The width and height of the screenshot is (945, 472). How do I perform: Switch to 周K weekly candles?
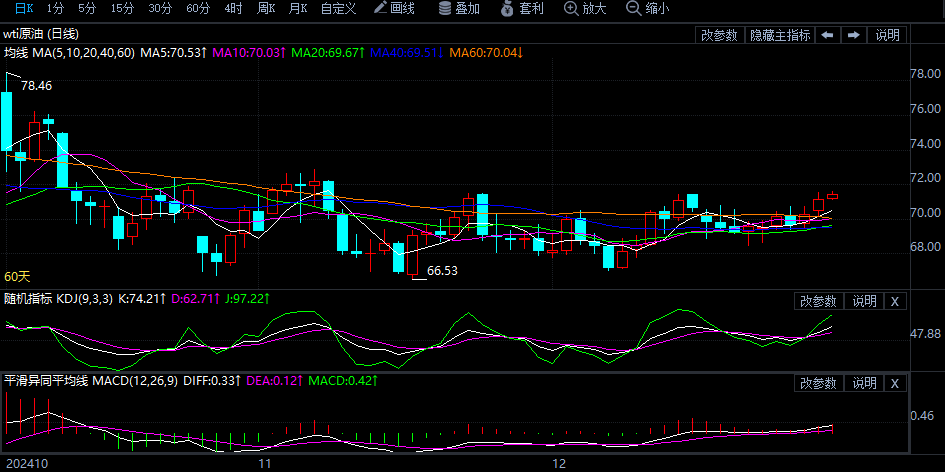point(265,8)
